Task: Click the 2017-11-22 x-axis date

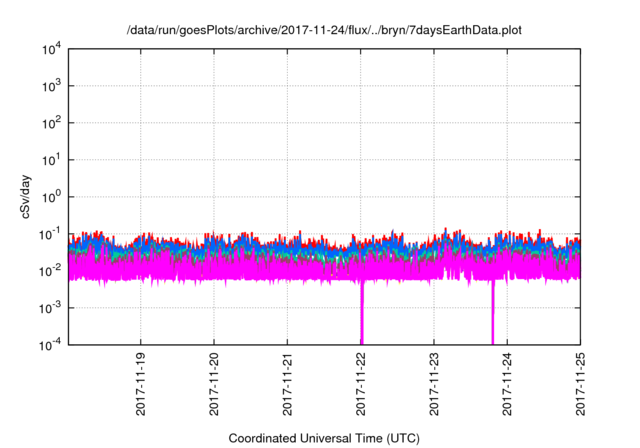Action: (361, 384)
